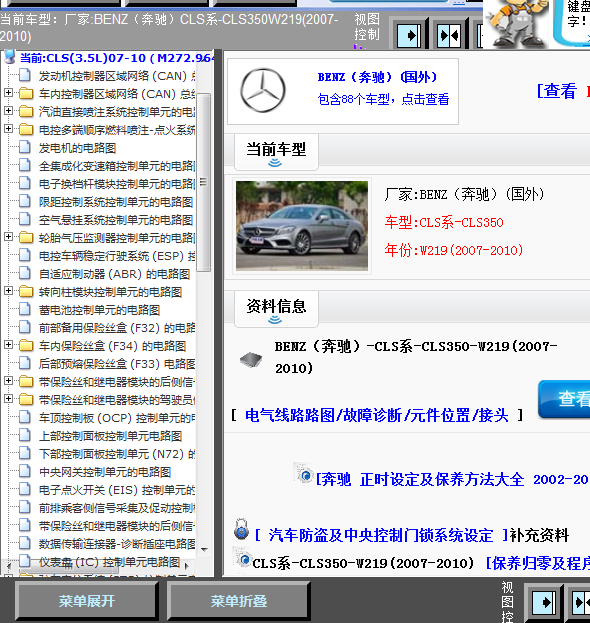Click the 转向柱模块 folder icon
This screenshot has width=590, height=623.
pyautogui.click(x=26, y=291)
